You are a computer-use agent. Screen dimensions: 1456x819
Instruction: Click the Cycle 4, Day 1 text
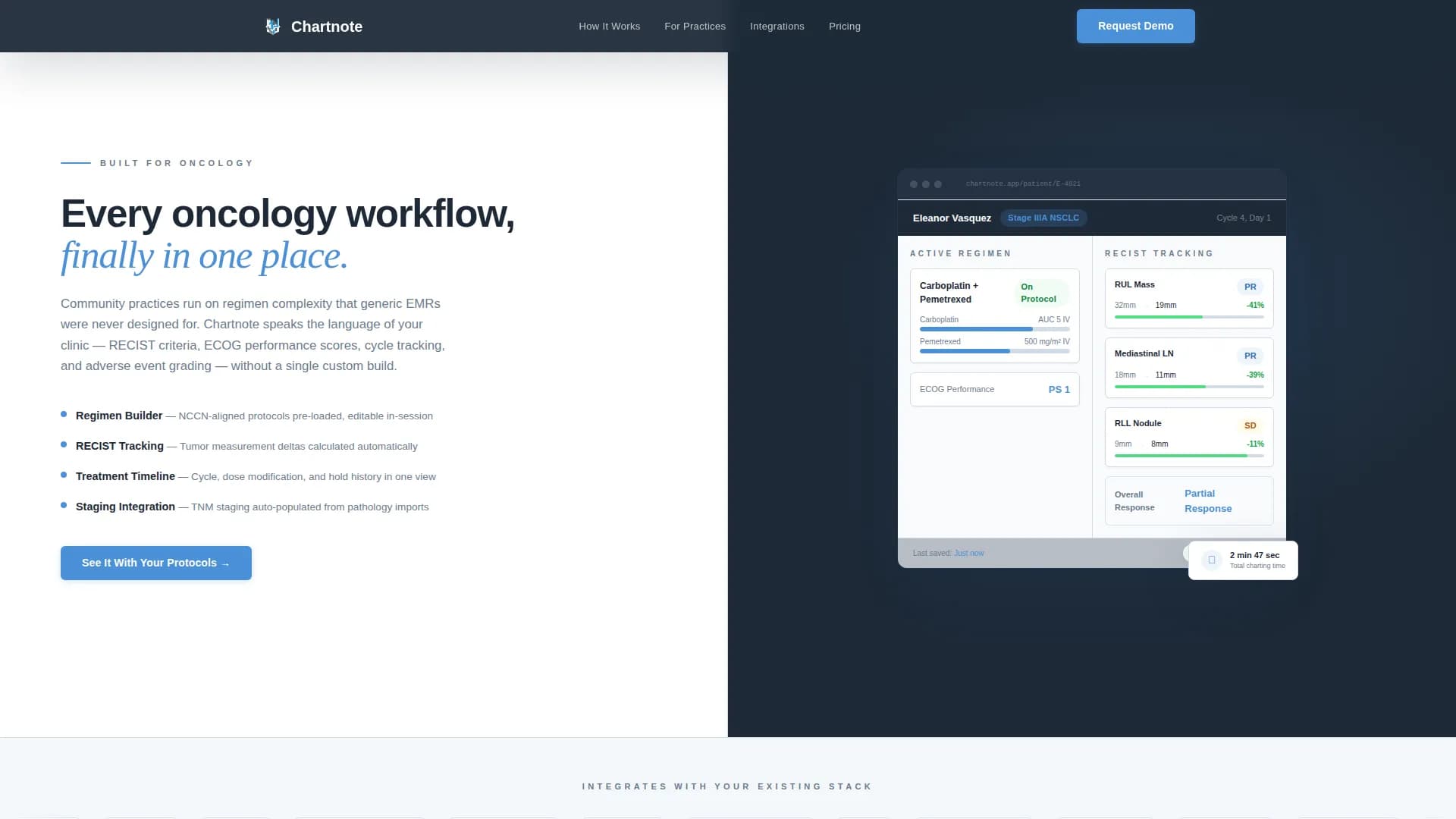tap(1243, 218)
